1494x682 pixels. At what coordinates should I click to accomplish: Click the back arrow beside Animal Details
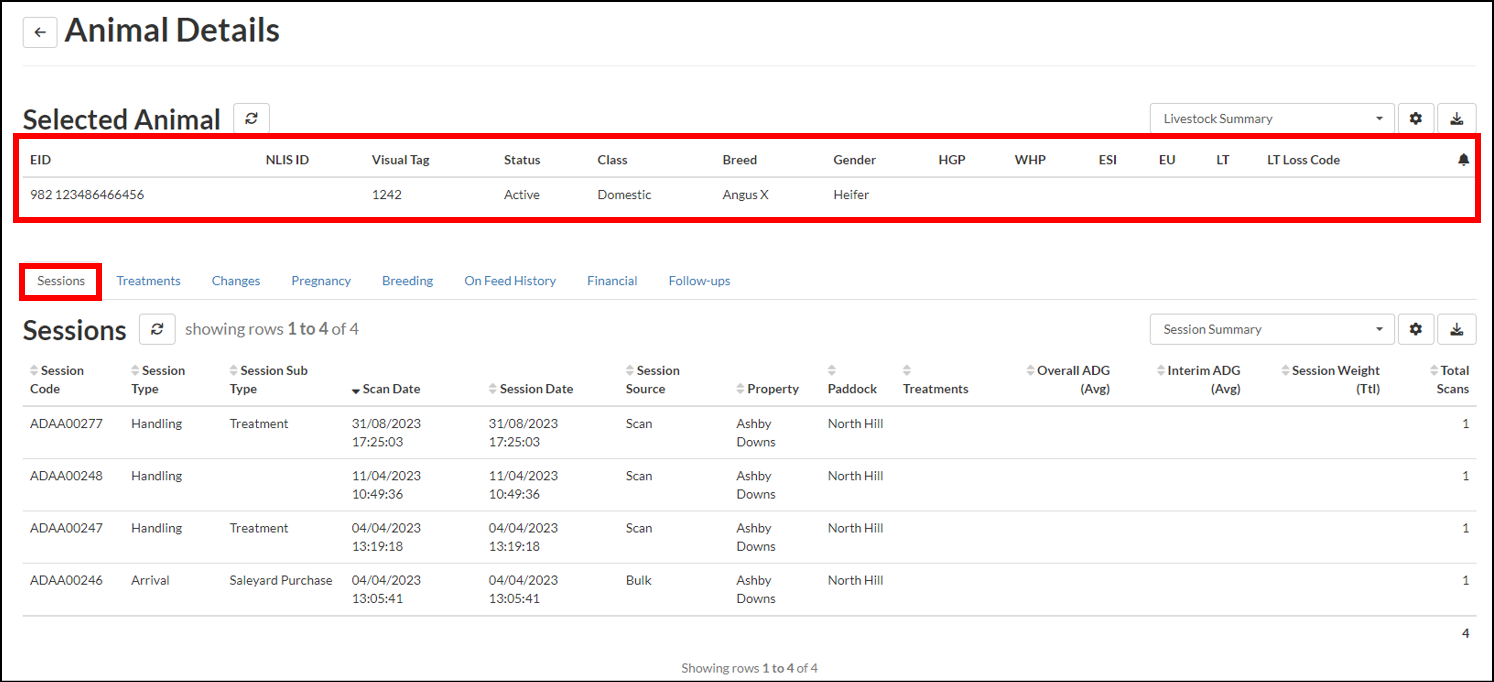pos(40,32)
